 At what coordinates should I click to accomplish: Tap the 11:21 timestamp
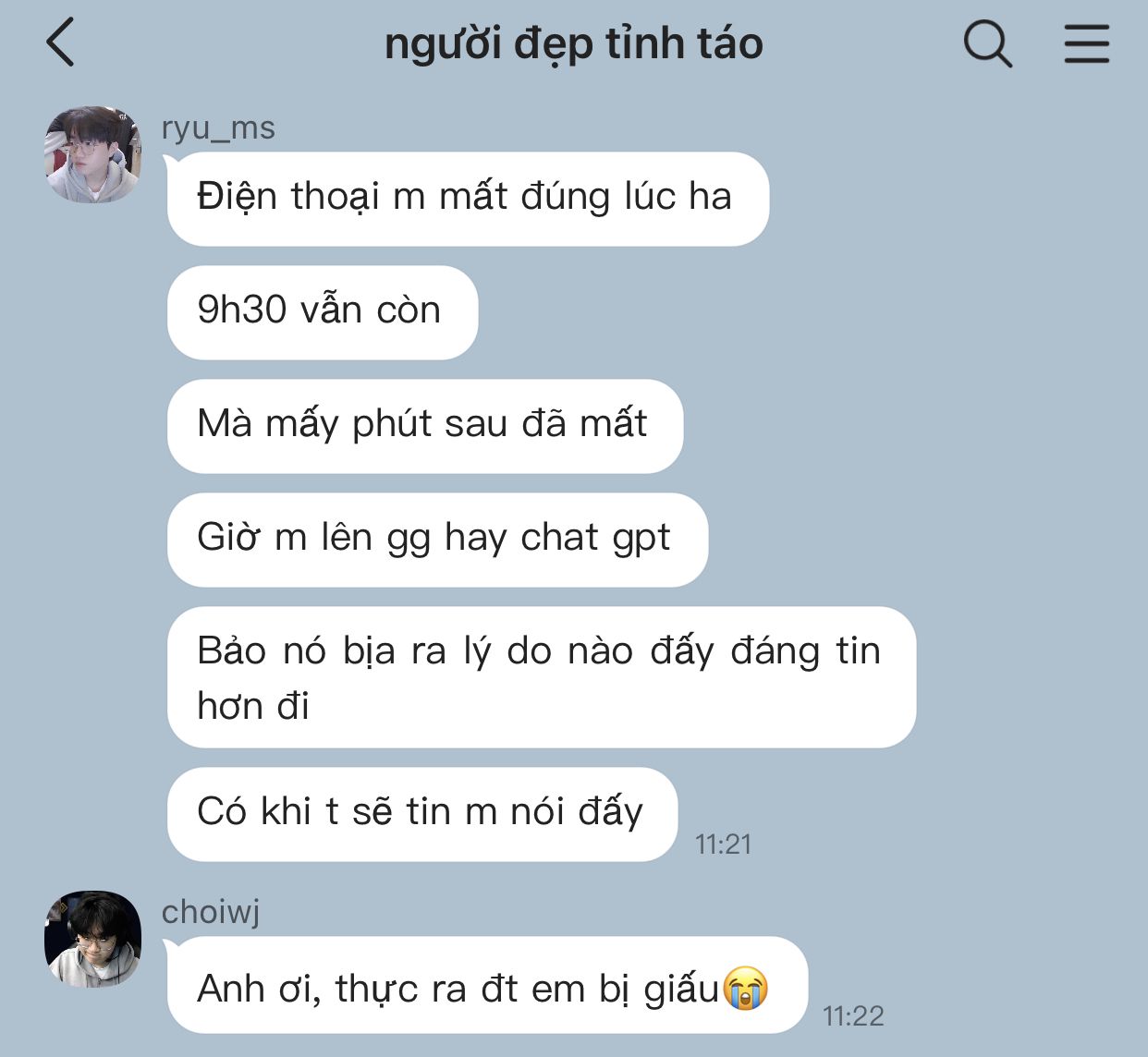tap(723, 844)
